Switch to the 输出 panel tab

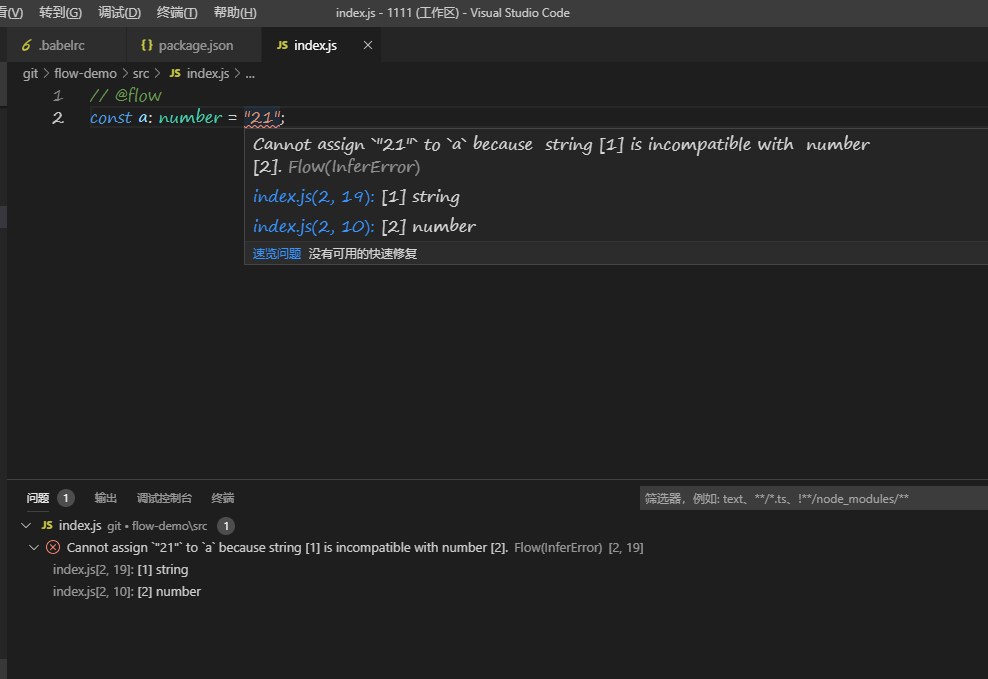click(x=106, y=498)
